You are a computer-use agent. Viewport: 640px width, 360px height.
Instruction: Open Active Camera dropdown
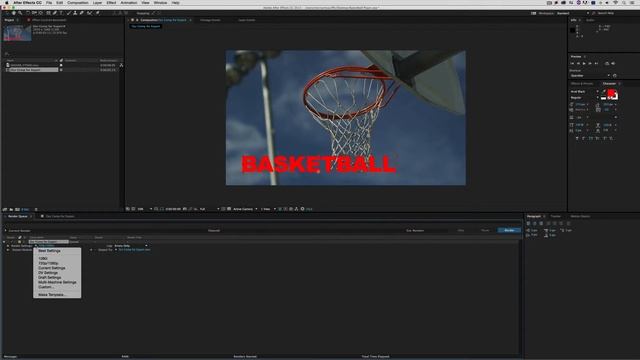click(245, 209)
